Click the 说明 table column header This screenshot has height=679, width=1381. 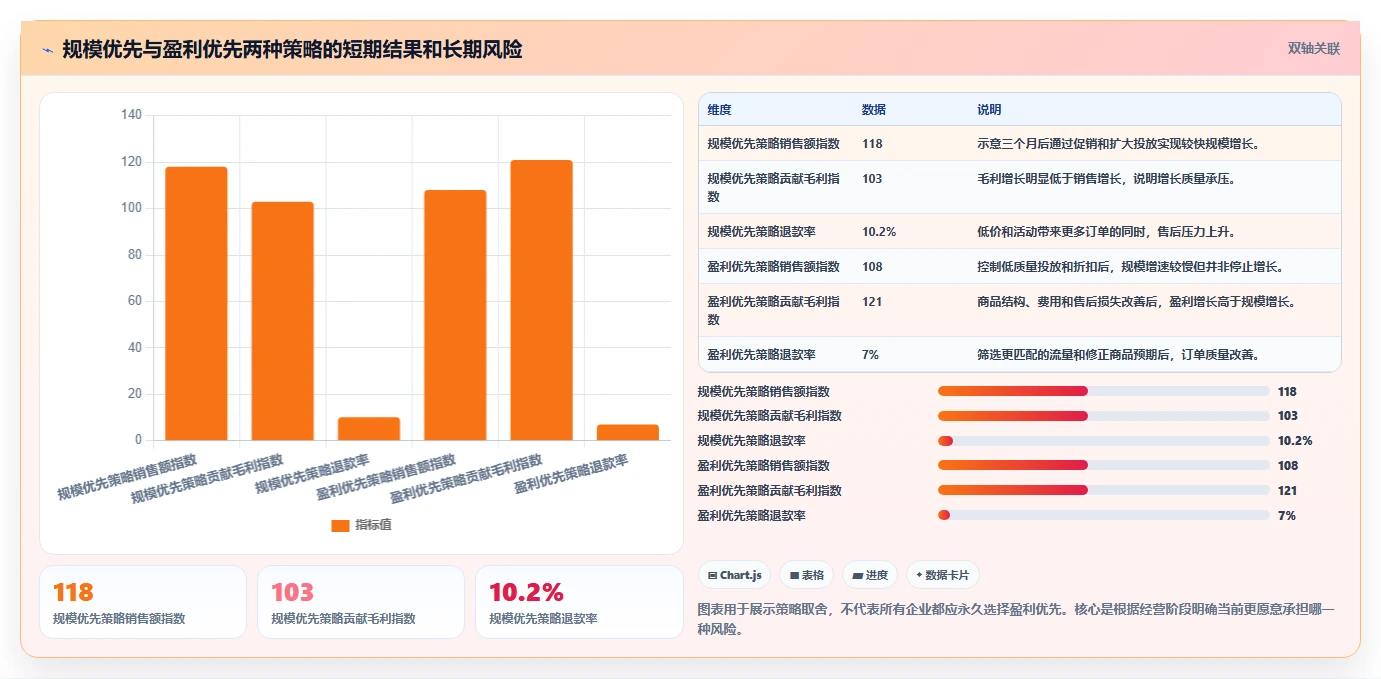tap(989, 110)
